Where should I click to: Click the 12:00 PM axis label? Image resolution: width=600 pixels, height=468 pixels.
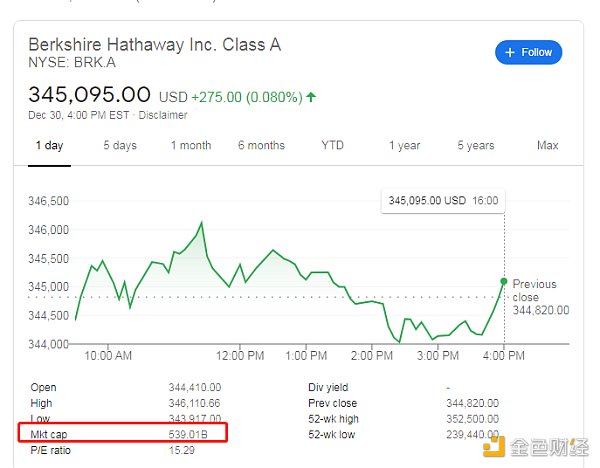coord(240,355)
